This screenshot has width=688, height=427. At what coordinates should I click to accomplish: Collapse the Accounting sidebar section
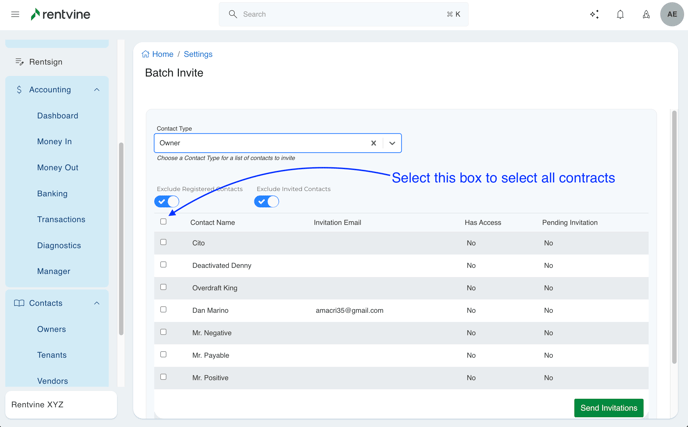pos(97,90)
